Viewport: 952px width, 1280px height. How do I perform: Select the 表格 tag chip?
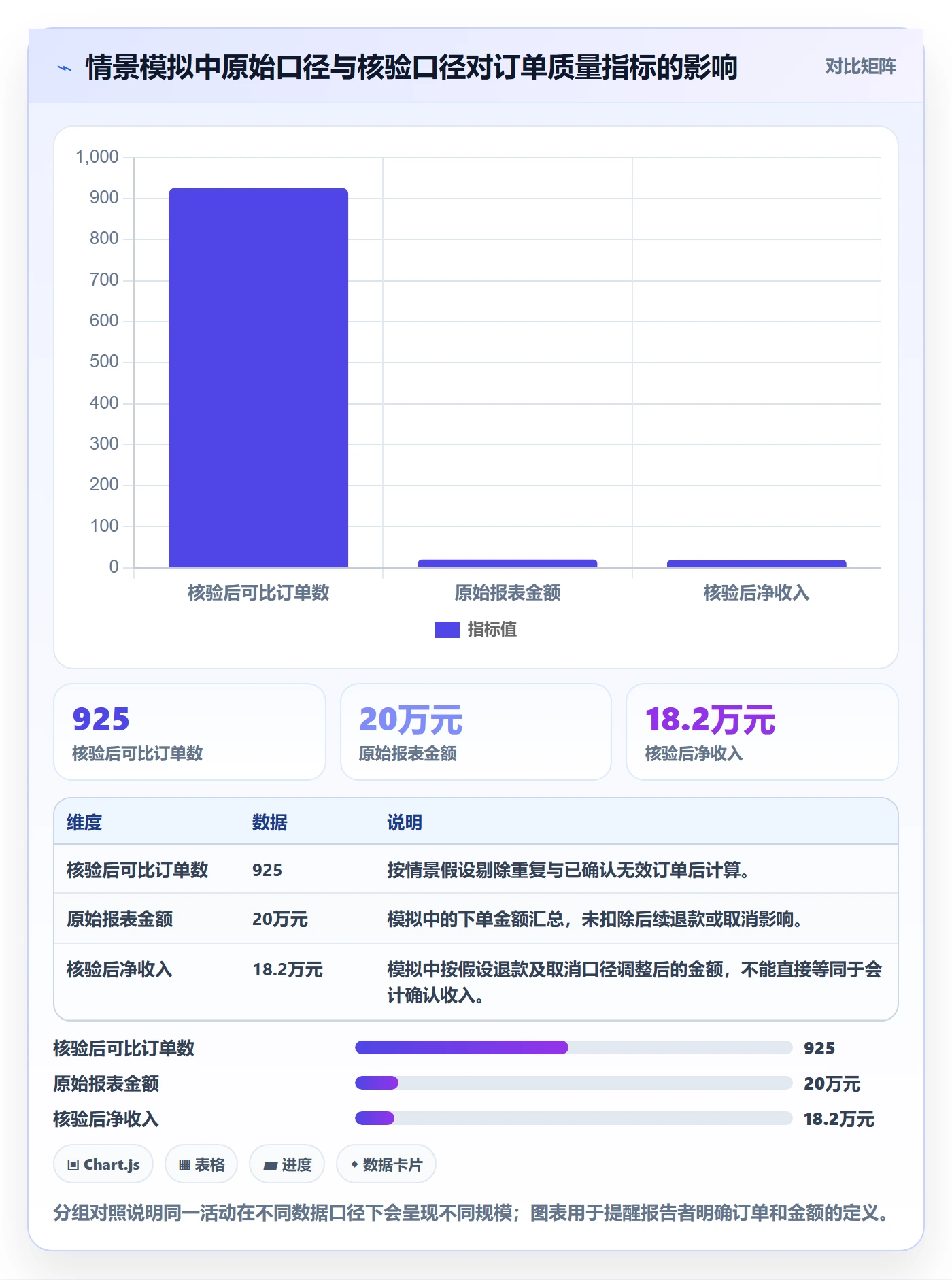click(x=201, y=1164)
